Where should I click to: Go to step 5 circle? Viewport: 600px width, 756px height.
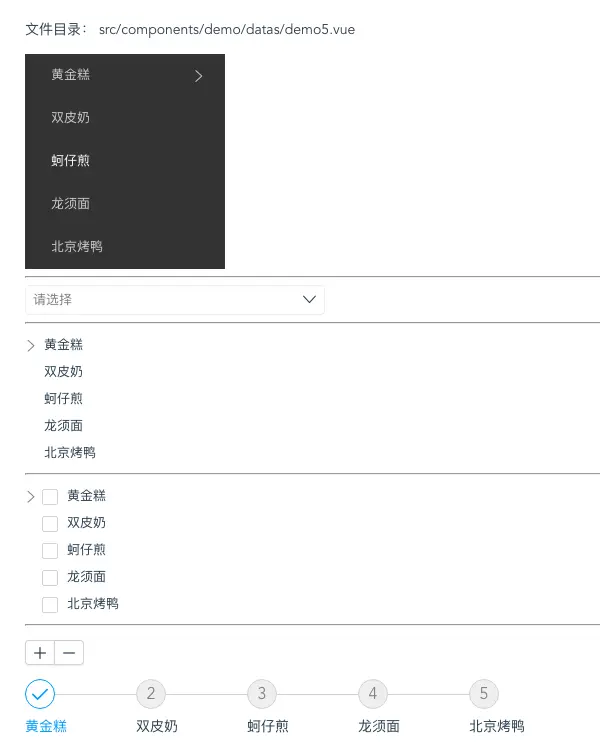coord(484,694)
